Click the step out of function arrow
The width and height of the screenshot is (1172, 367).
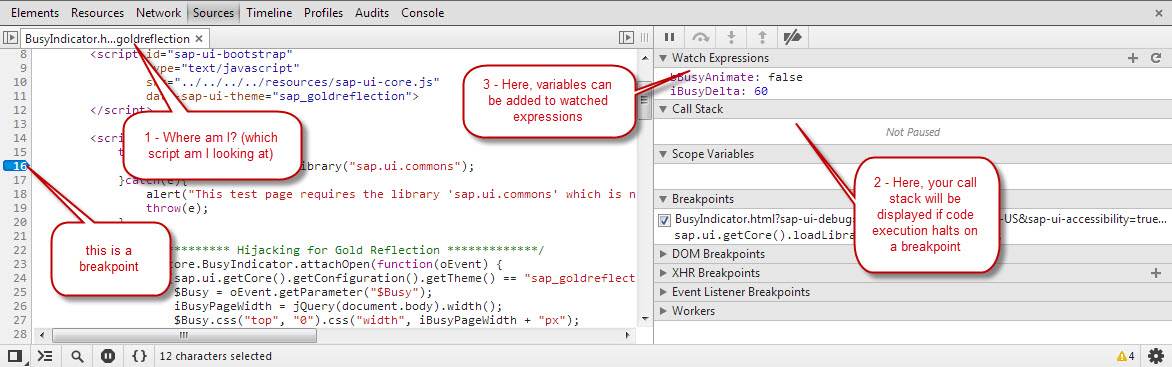pyautogui.click(x=762, y=37)
